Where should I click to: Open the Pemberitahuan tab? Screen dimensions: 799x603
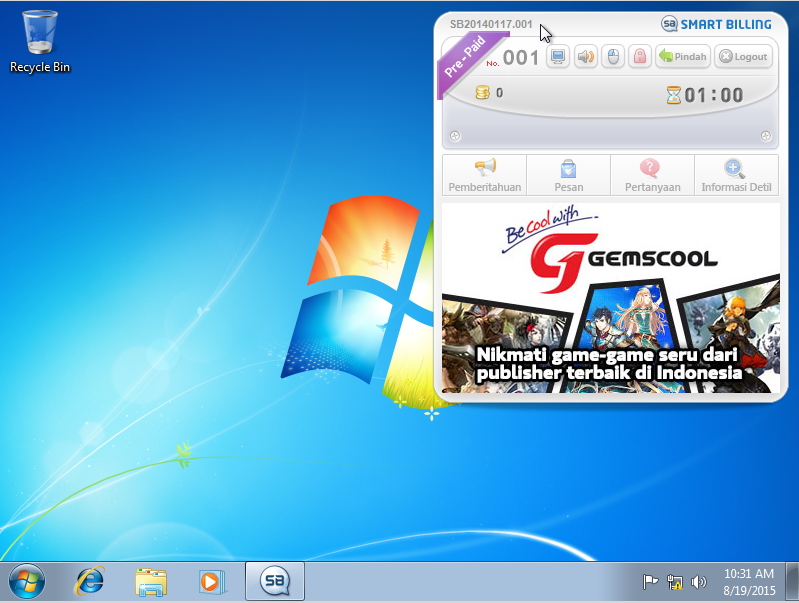tap(485, 175)
